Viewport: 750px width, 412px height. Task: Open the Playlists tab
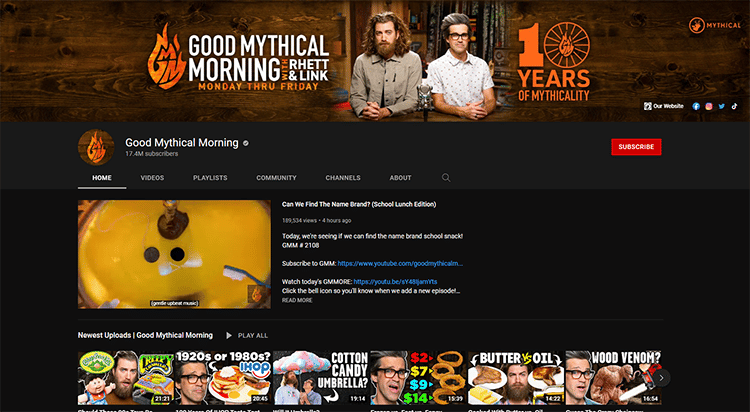[210, 178]
